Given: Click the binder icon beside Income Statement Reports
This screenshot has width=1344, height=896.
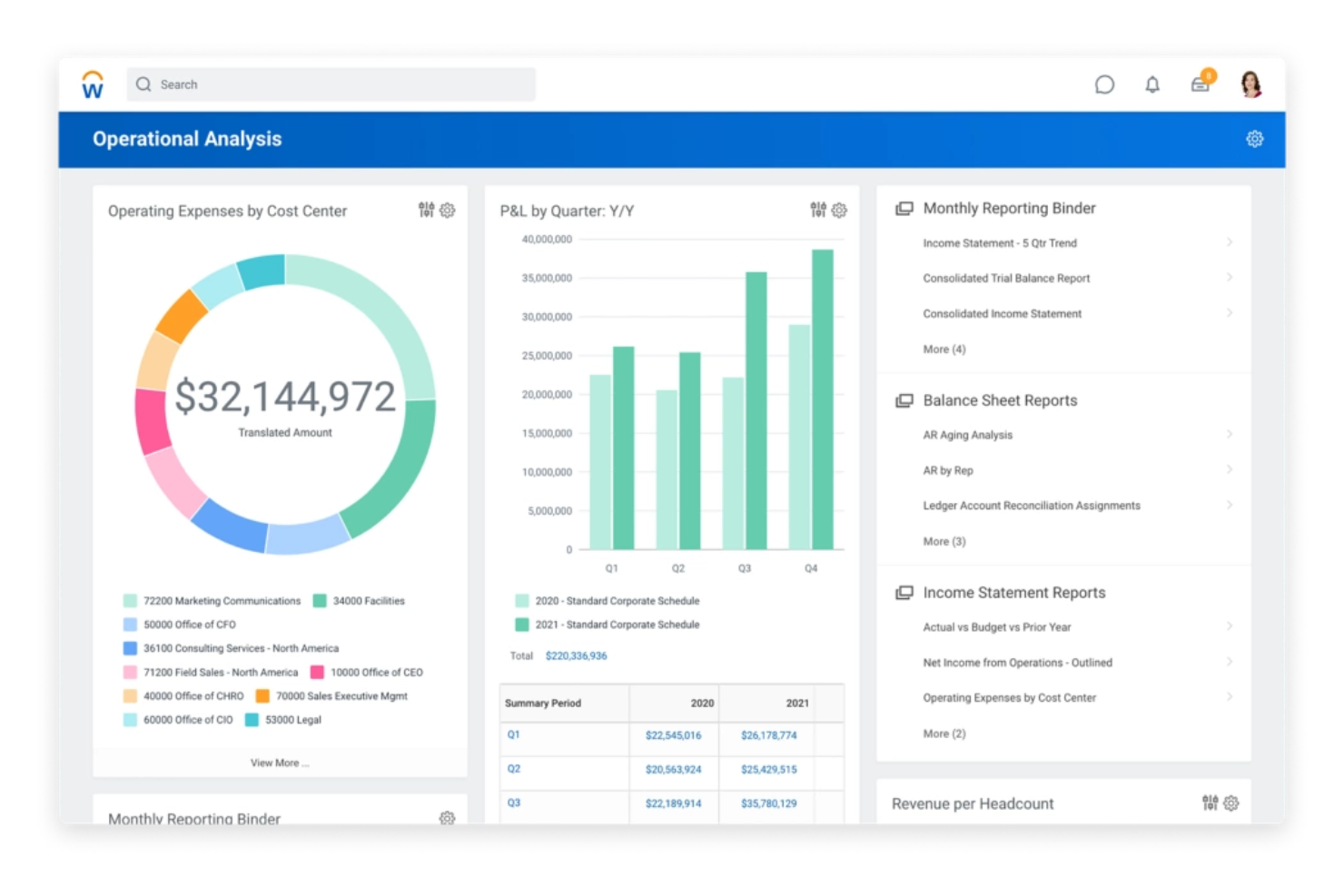Looking at the screenshot, I should pos(904,592).
